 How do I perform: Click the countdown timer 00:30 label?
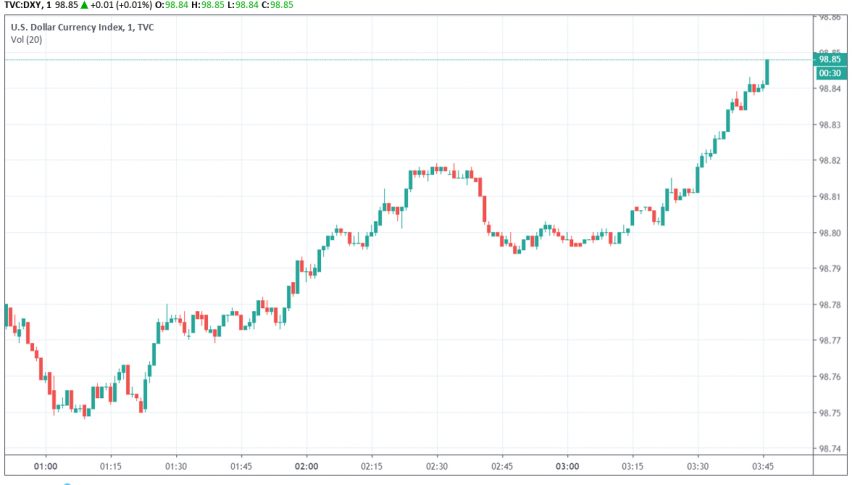(830, 73)
